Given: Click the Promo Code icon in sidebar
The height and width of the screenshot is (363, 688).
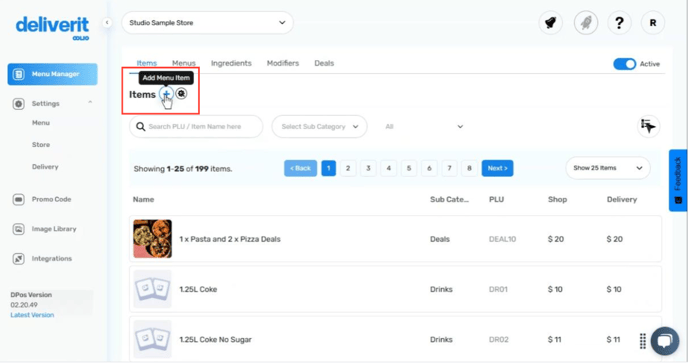Looking at the screenshot, I should 18,199.
